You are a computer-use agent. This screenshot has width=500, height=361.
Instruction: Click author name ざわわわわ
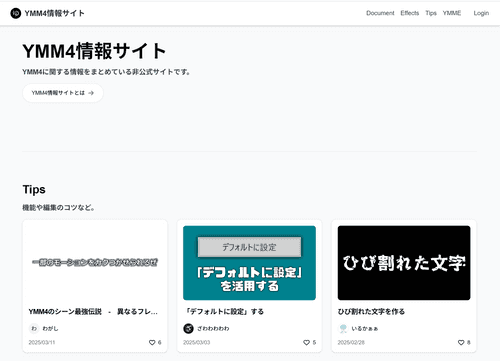click(x=213, y=328)
